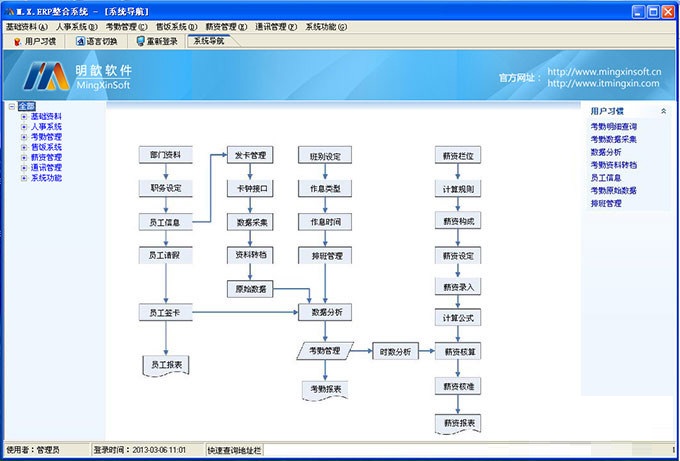Open the 考勤资料转档 shortcut link
Image resolution: width=680 pixels, height=461 pixels.
pos(613,165)
